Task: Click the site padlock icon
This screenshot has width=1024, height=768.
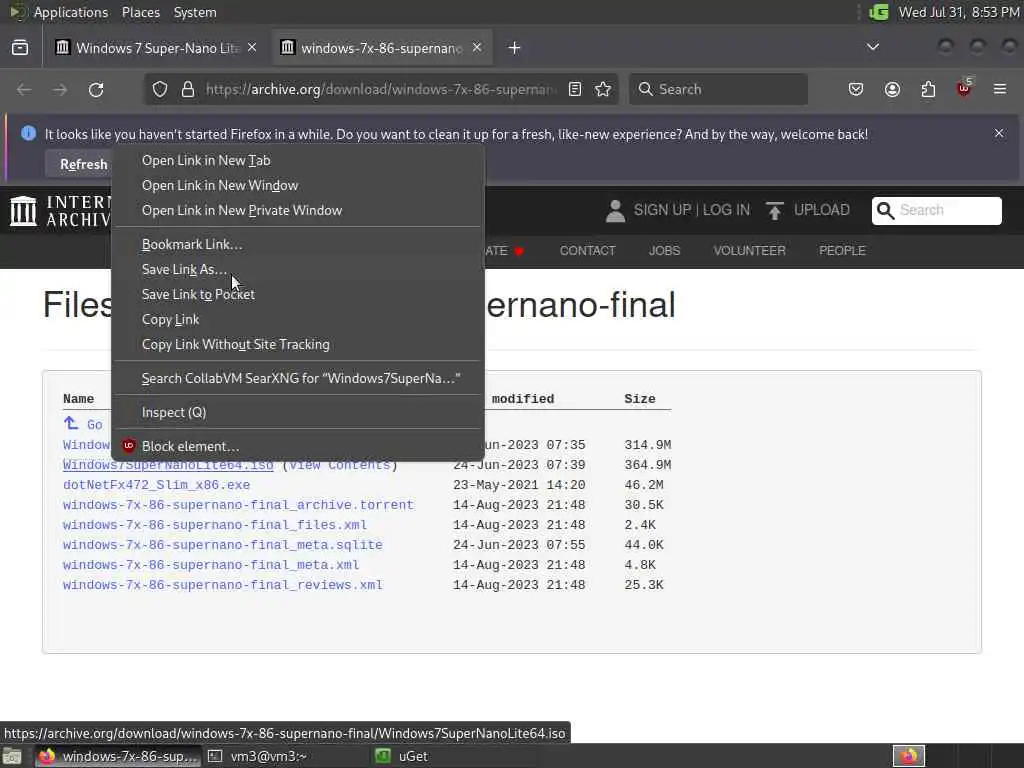Action: [188, 89]
